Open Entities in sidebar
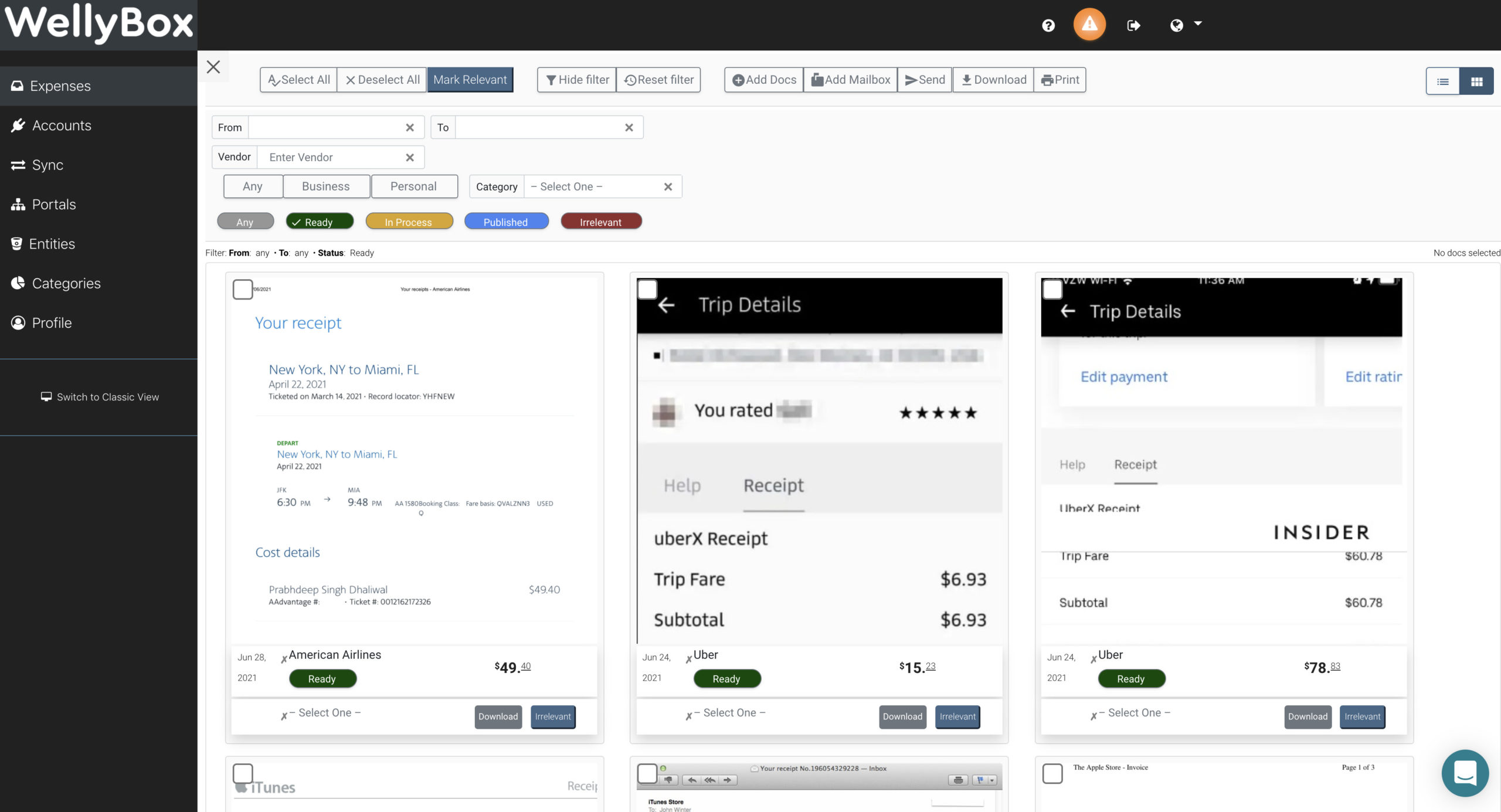The width and height of the screenshot is (1501, 812). (99, 243)
